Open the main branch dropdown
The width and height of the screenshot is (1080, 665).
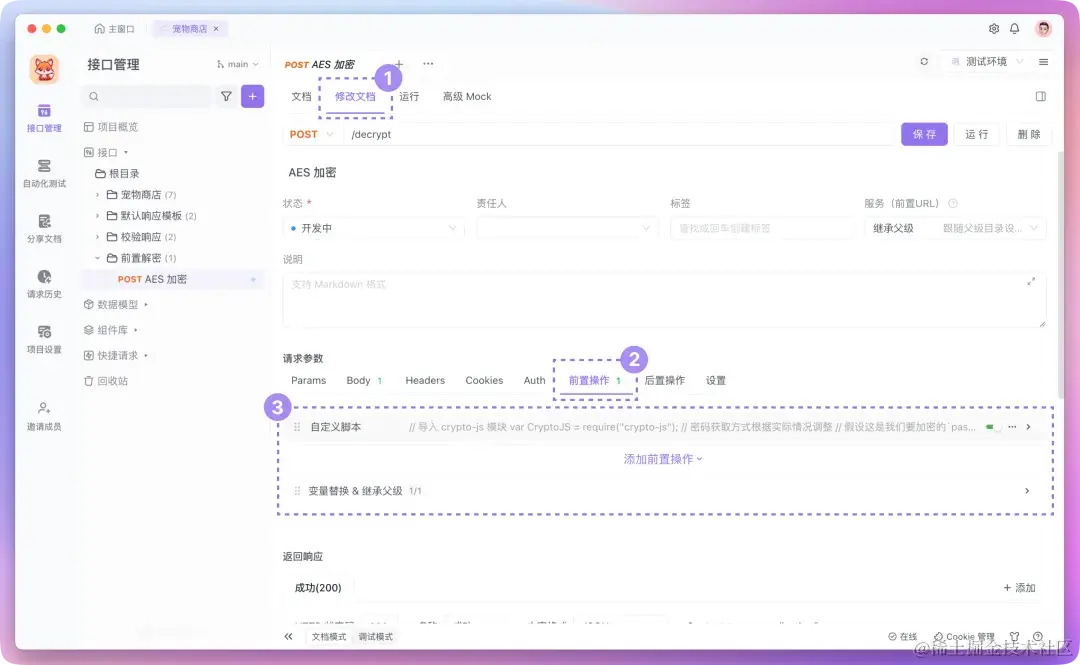(236, 63)
